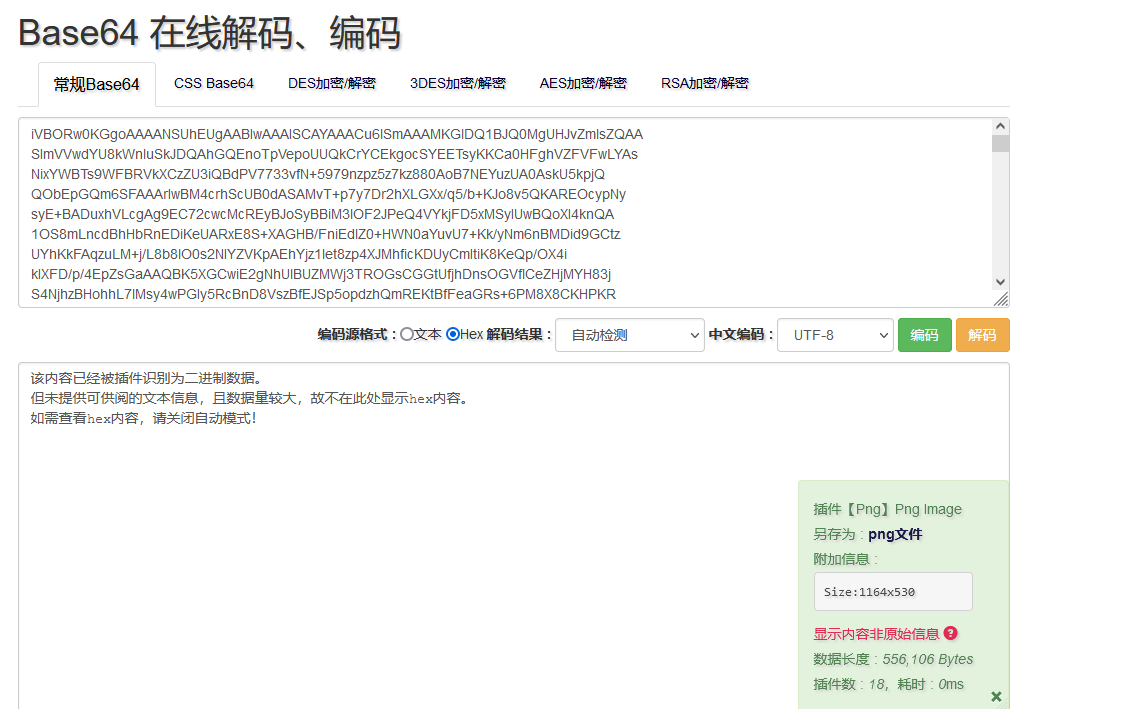Click the orange 解码 button
Viewport: 1145px width, 709px height.
point(982,335)
